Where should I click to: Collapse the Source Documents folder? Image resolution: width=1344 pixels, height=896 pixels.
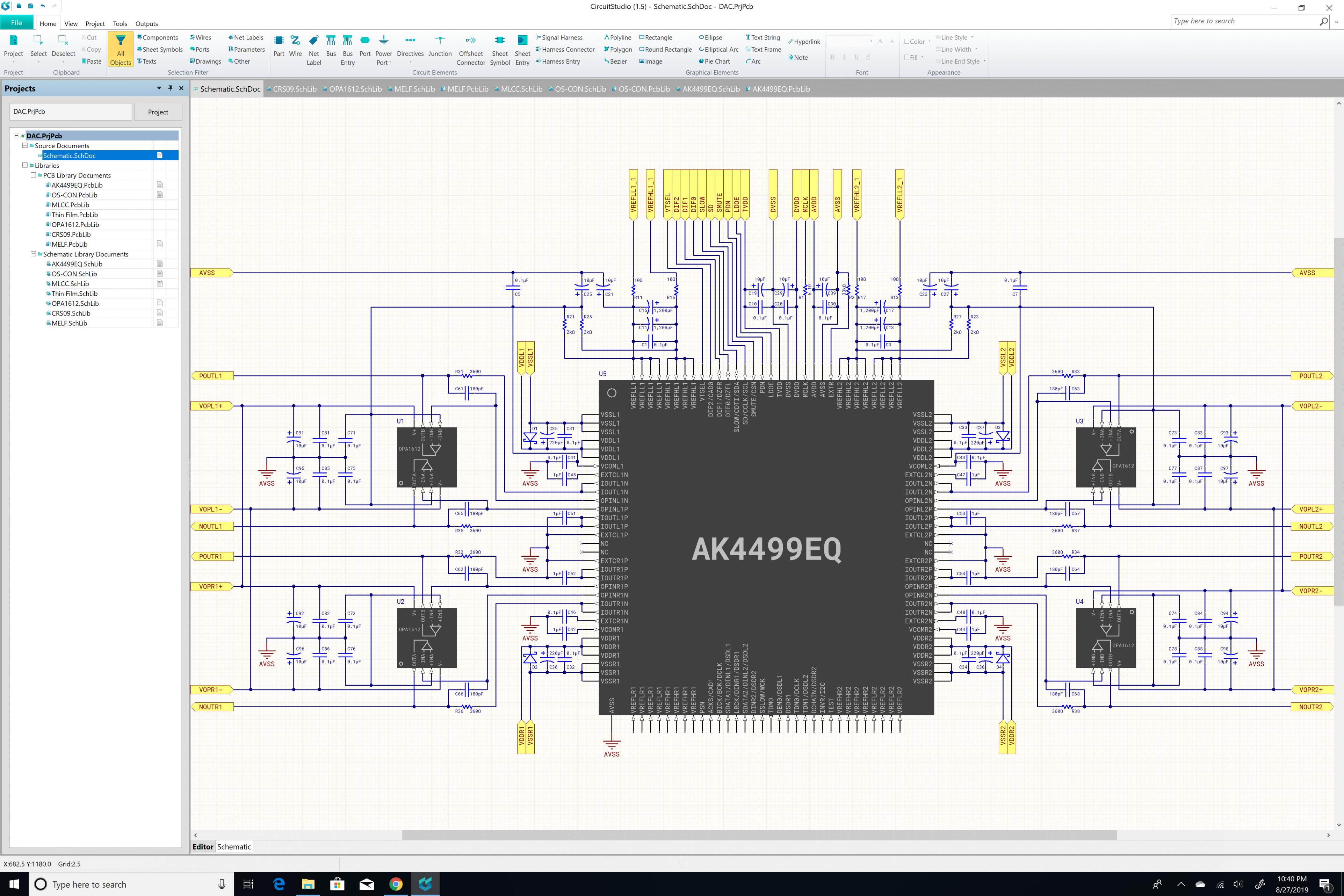24,145
